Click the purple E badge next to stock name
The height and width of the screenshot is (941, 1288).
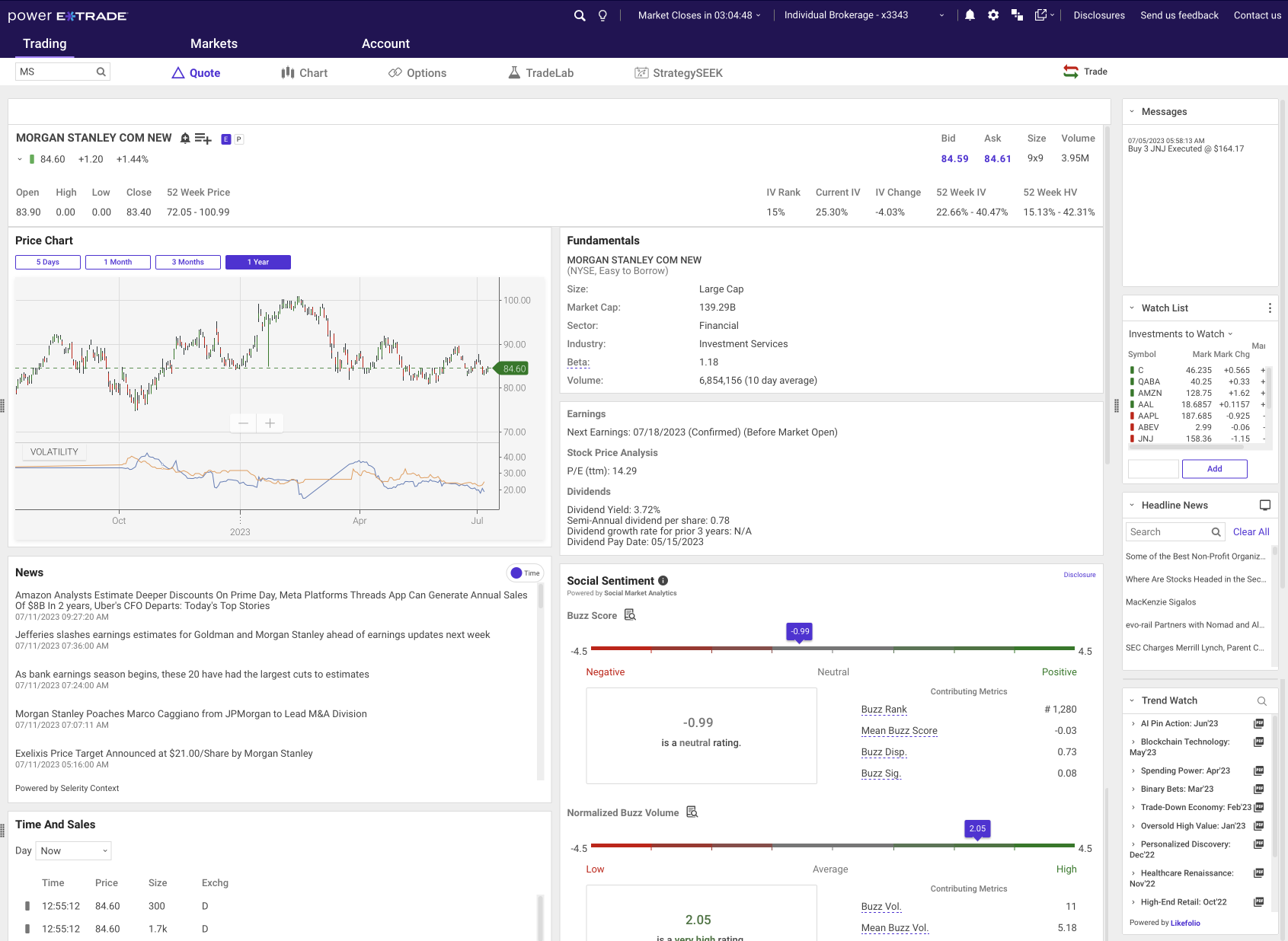click(x=225, y=139)
